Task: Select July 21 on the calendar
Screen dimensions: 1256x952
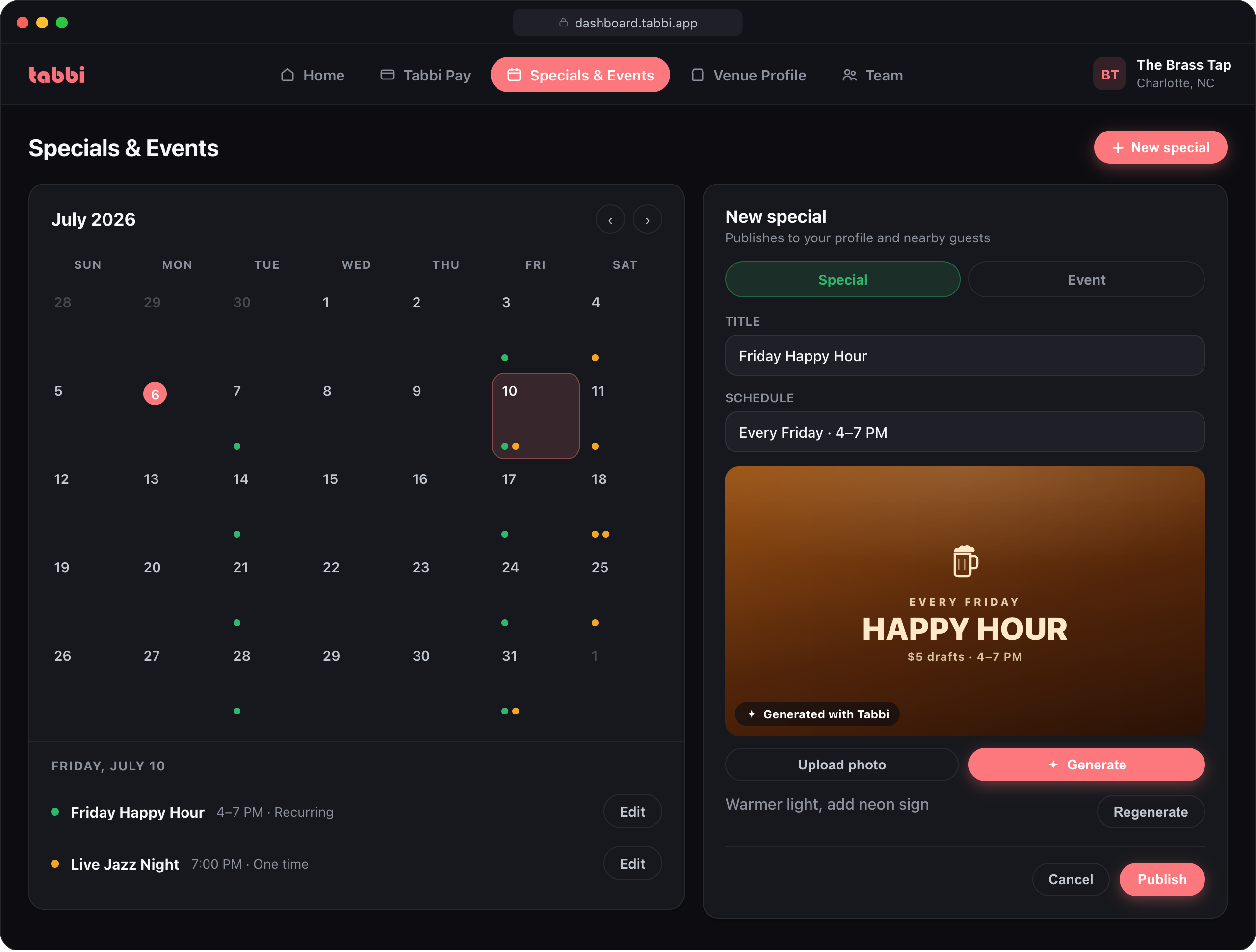Action: 267,593
